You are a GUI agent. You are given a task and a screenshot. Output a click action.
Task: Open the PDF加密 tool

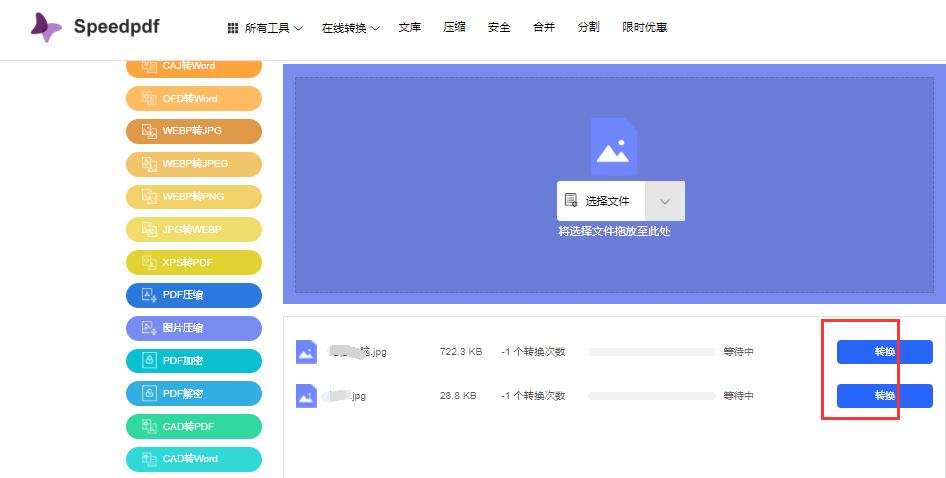[x=194, y=361]
